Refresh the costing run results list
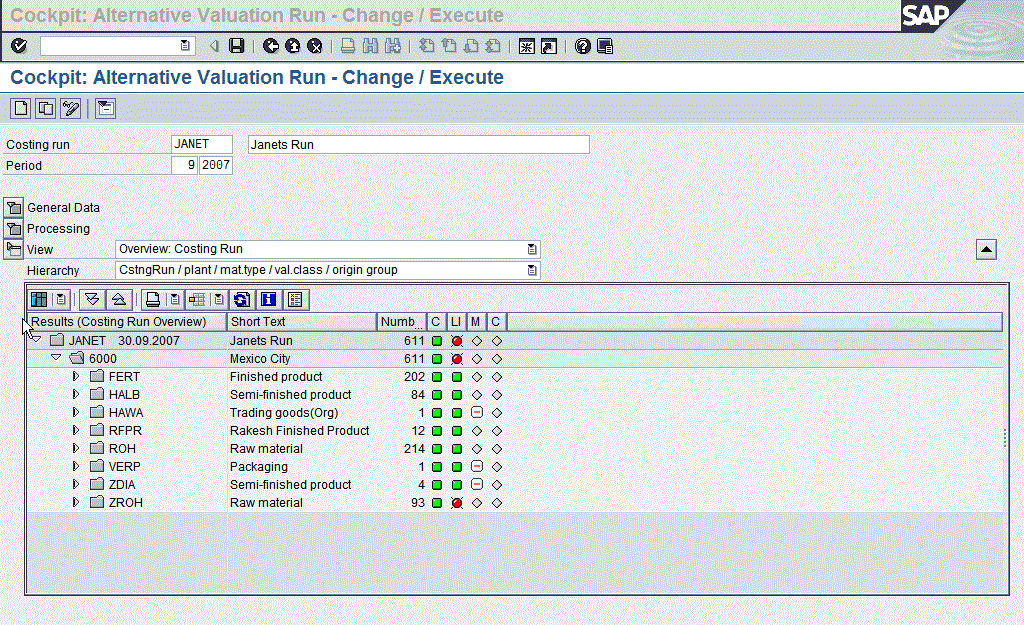Screen dimensions: 1024x625 pyautogui.click(x=242, y=299)
